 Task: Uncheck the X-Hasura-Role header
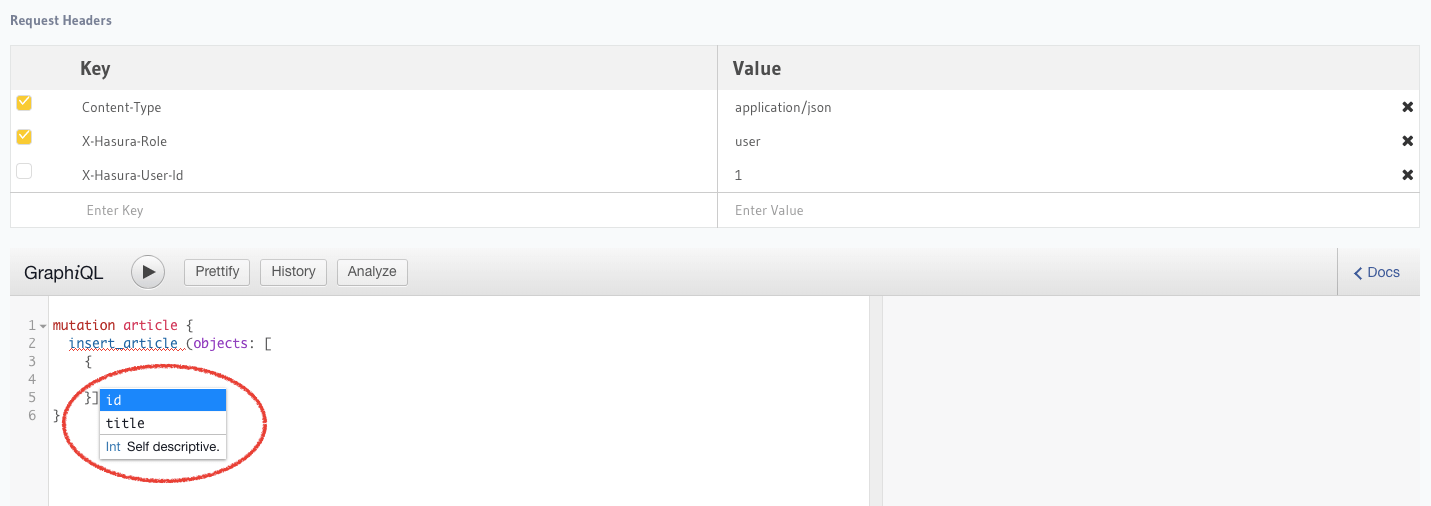pos(24,137)
